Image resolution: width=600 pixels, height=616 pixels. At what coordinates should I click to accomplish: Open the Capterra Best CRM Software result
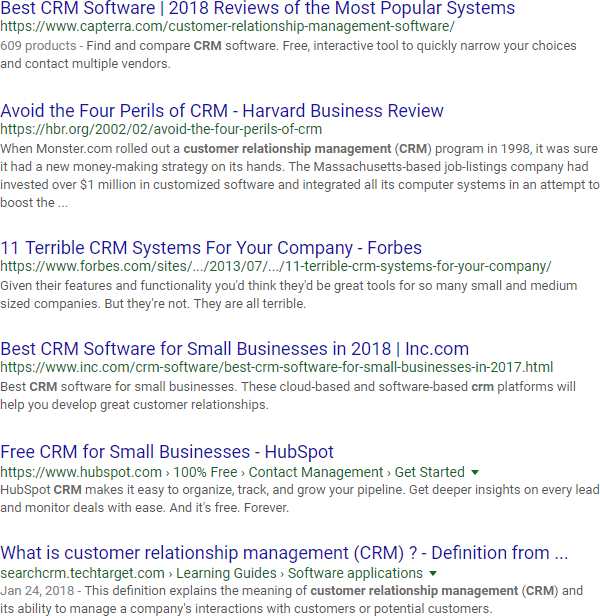click(x=258, y=10)
